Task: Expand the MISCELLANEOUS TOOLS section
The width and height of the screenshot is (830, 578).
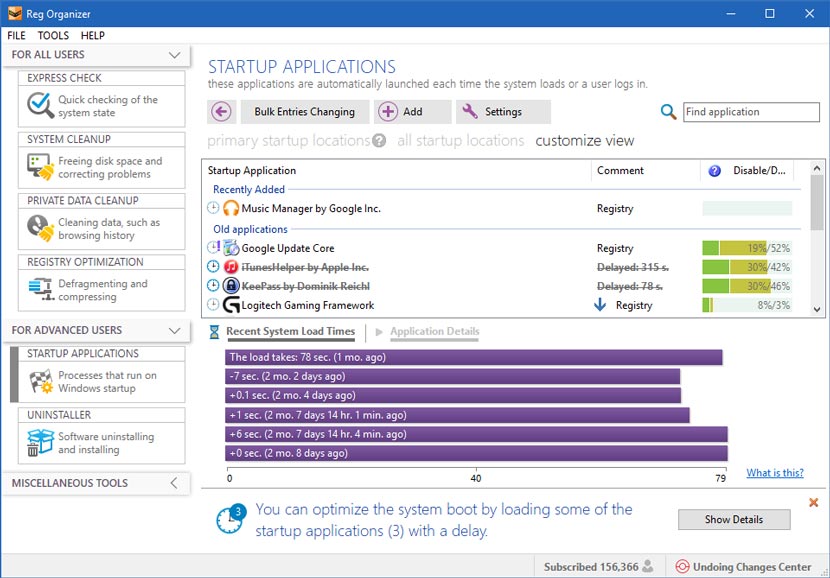Action: [x=90, y=483]
